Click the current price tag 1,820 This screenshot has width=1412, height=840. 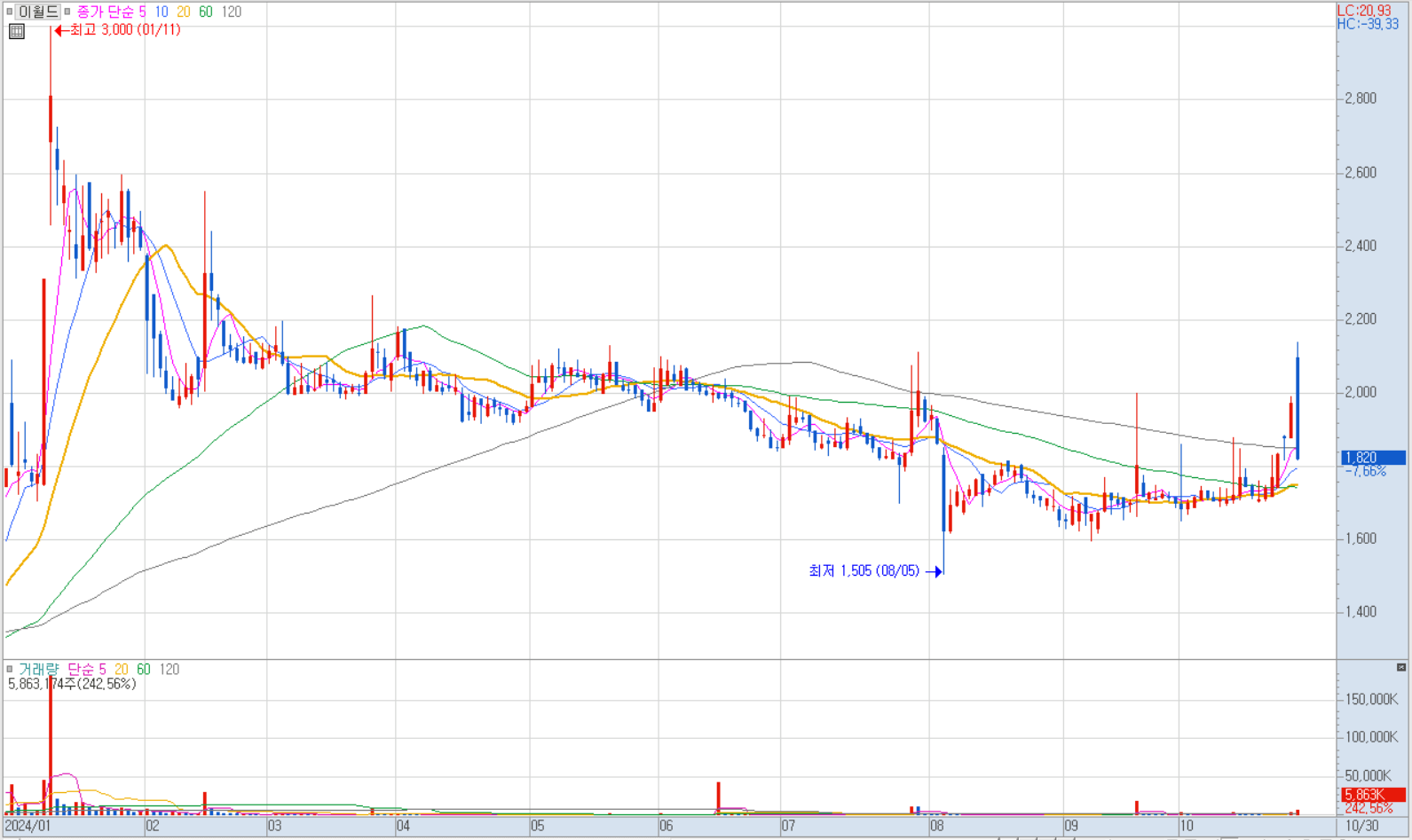[x=1373, y=458]
